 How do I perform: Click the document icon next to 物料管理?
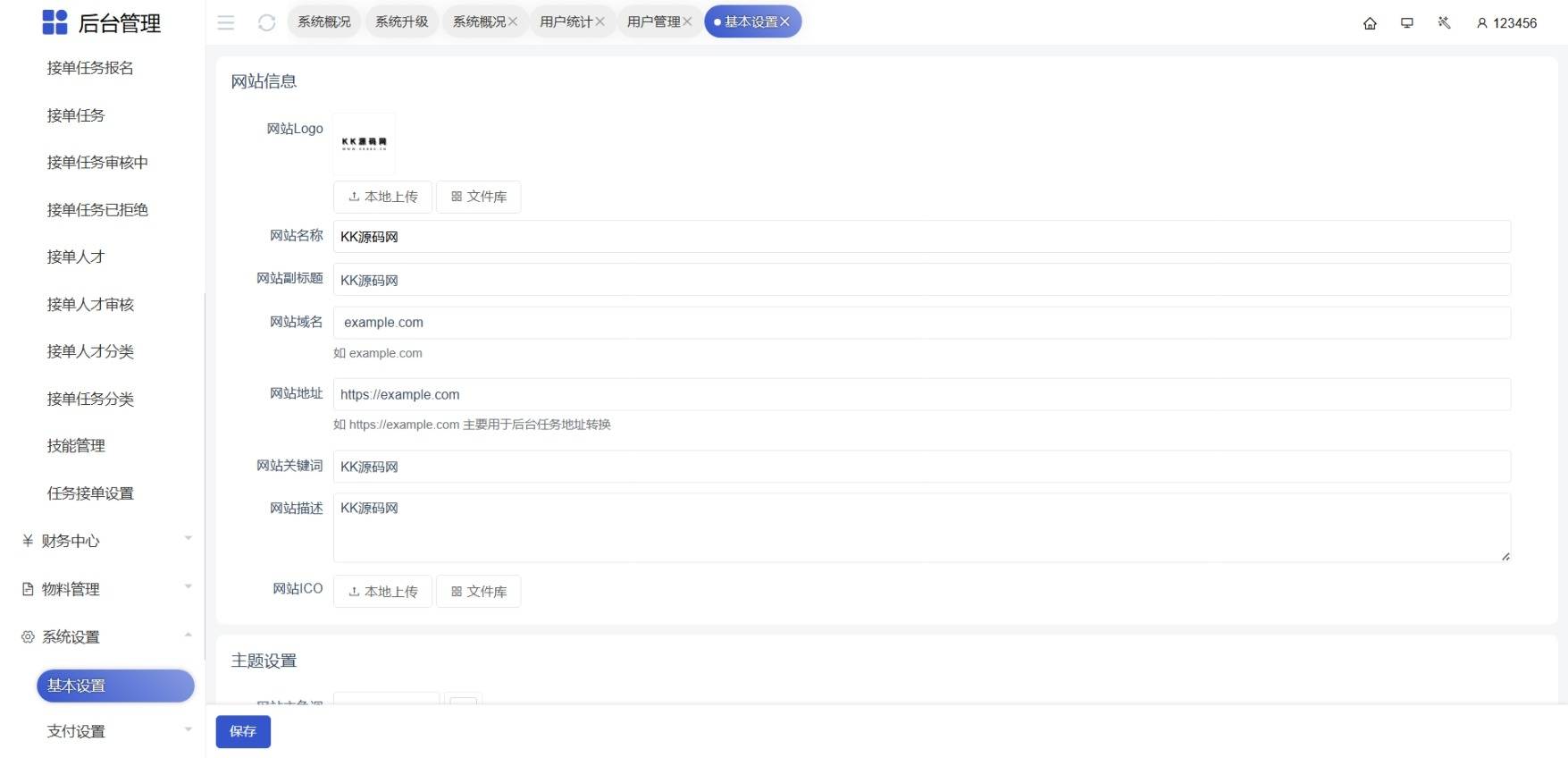point(28,589)
